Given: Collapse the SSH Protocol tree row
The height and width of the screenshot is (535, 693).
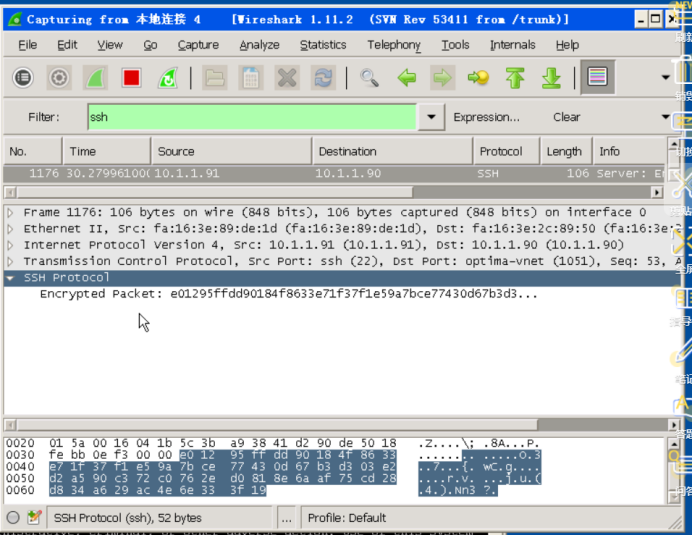Looking at the screenshot, I should click(11, 278).
